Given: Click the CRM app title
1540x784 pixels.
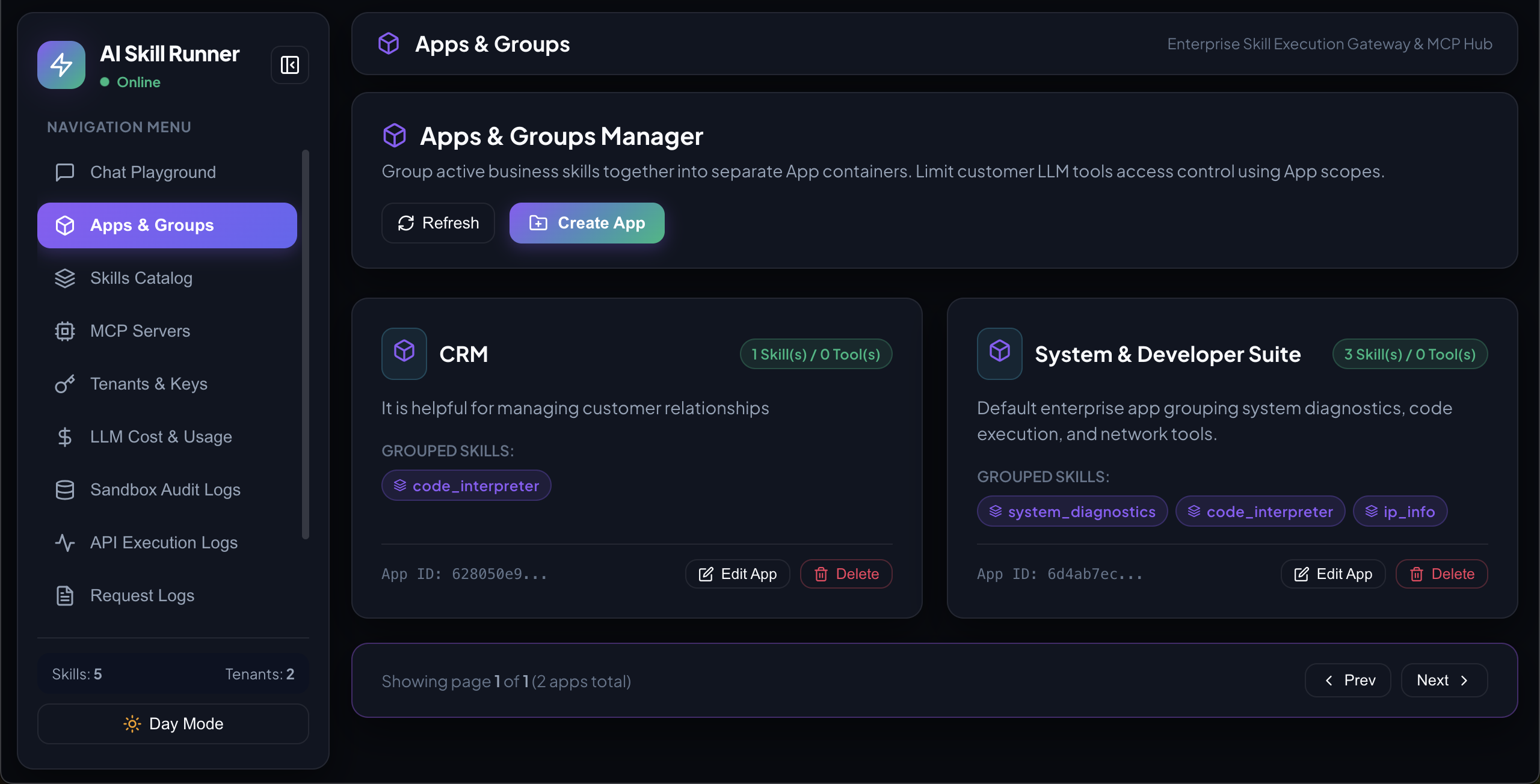Looking at the screenshot, I should pos(464,354).
